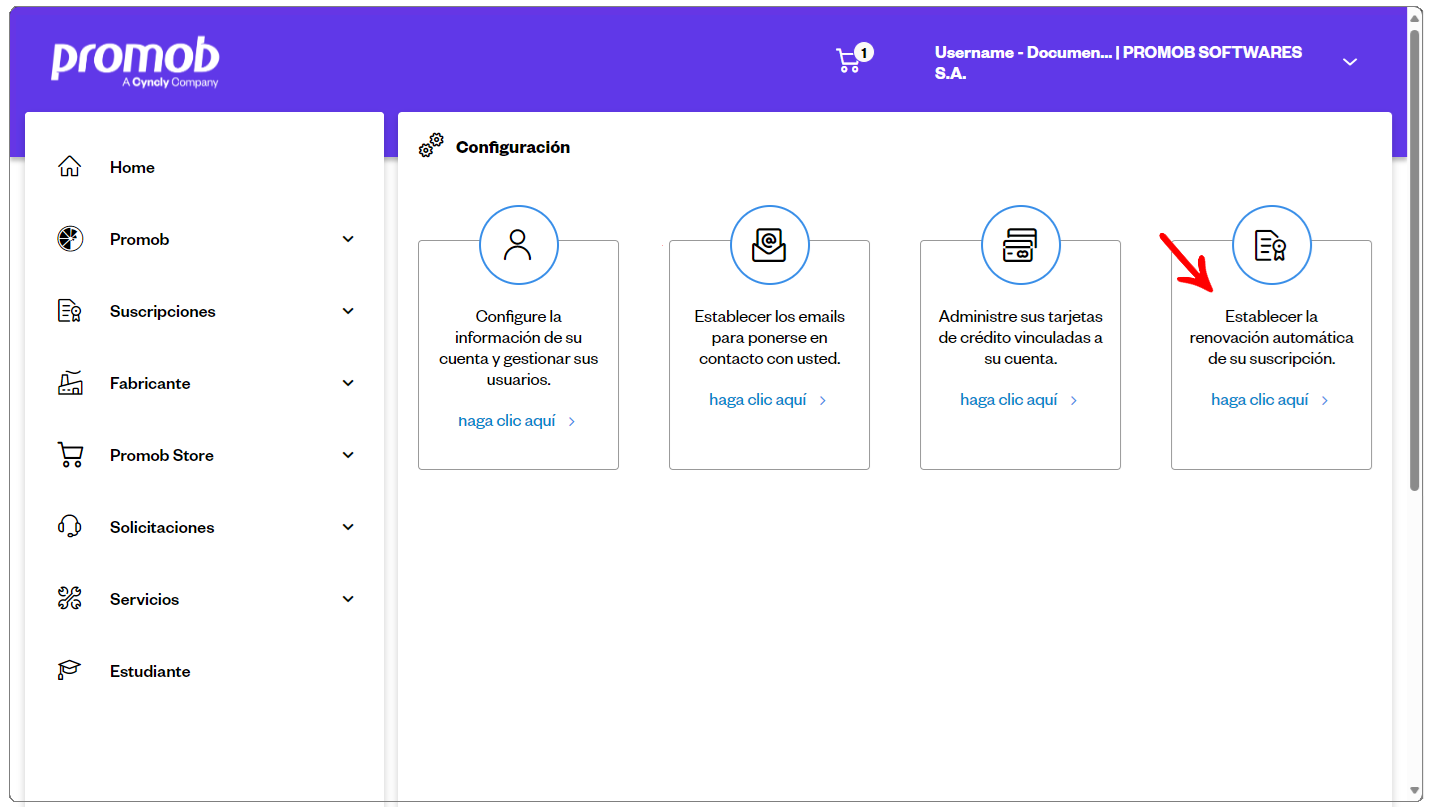Open the shopping cart icon in header
The image size is (1438, 807).
coord(847,62)
